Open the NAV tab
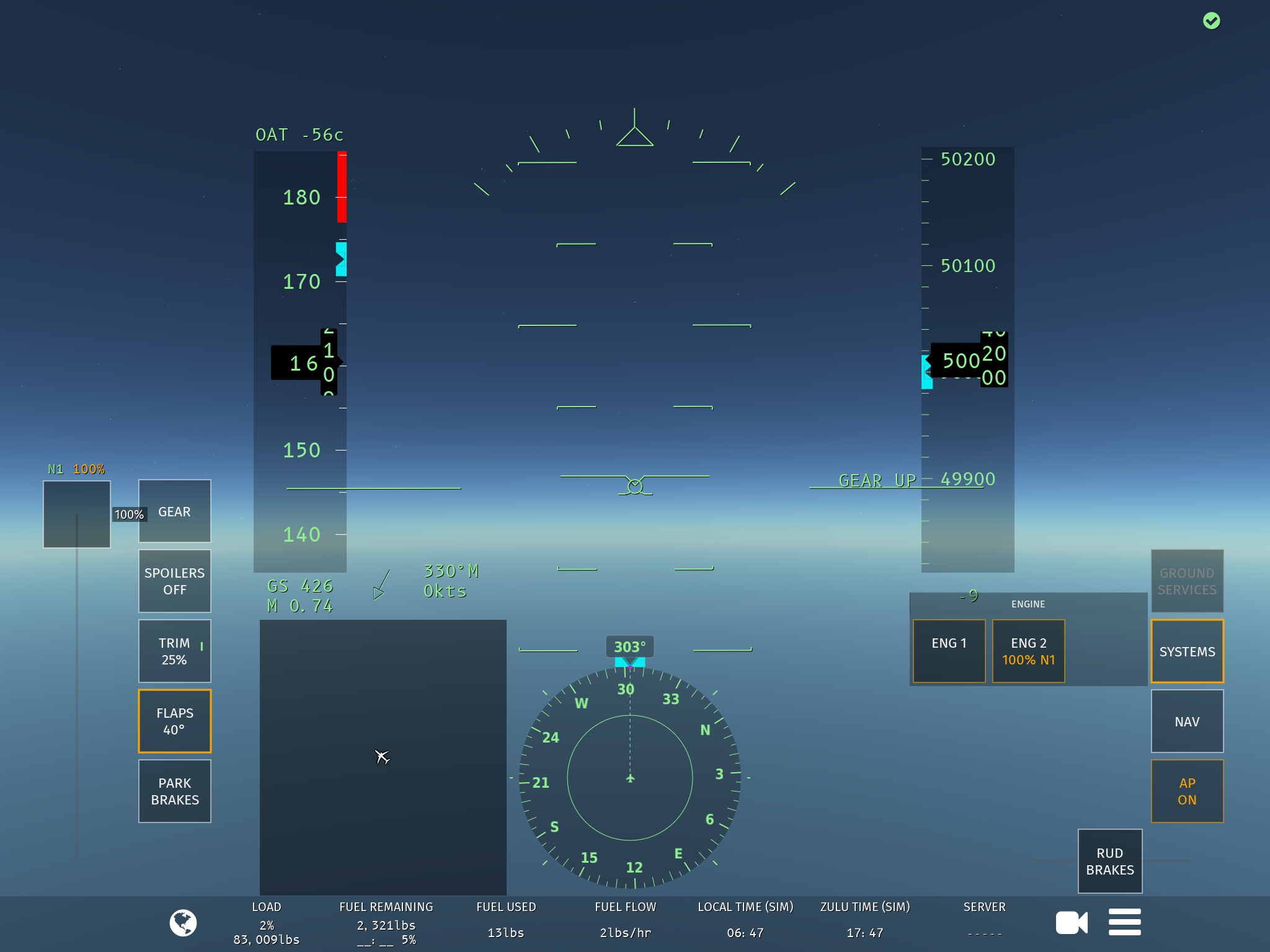1270x952 pixels. pyautogui.click(x=1186, y=721)
